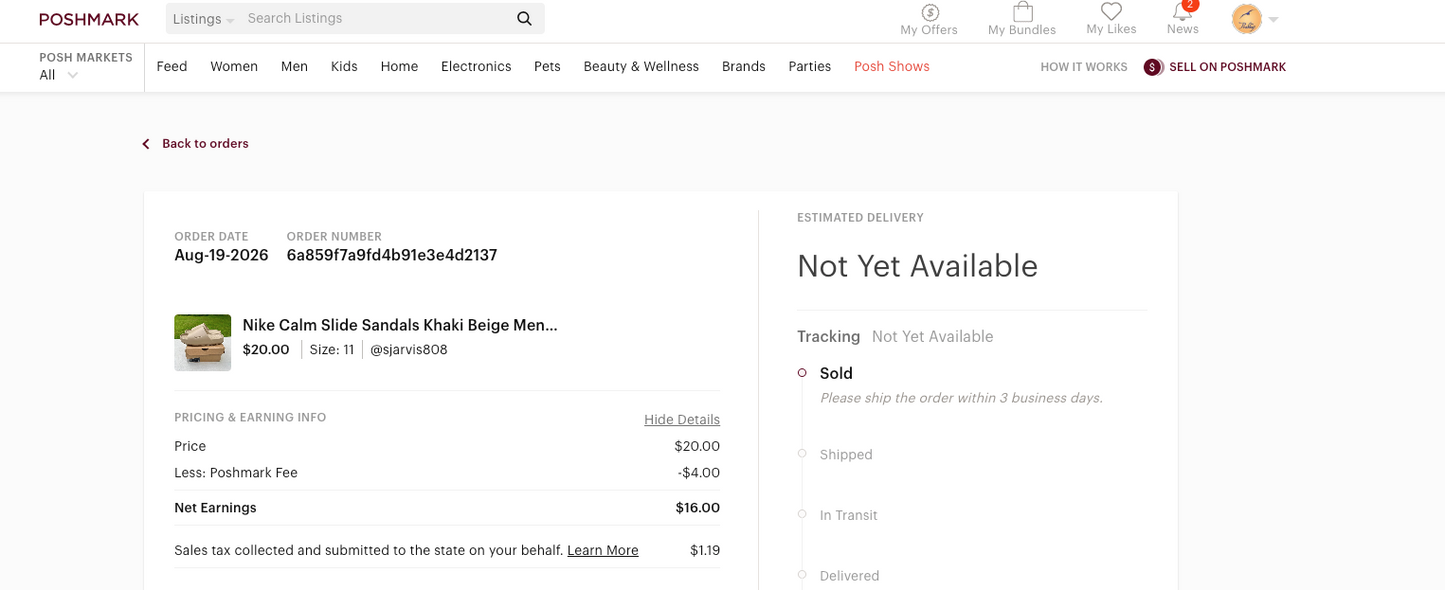This screenshot has width=1445, height=590.
Task: Open the Parties menu
Action: 810,67
